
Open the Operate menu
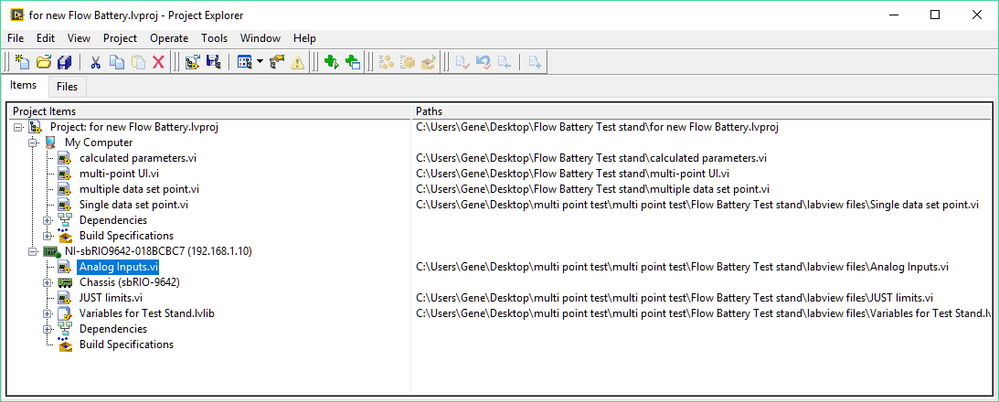click(169, 38)
